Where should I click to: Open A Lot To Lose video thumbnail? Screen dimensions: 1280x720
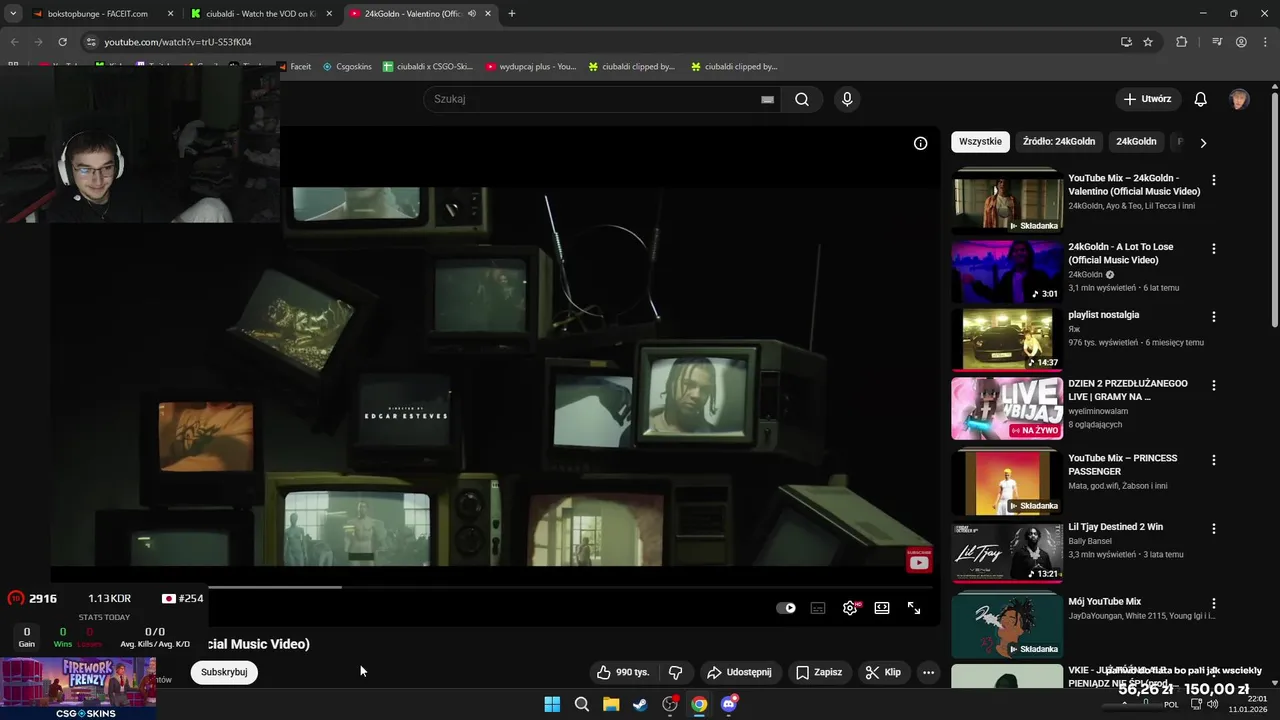point(1007,272)
